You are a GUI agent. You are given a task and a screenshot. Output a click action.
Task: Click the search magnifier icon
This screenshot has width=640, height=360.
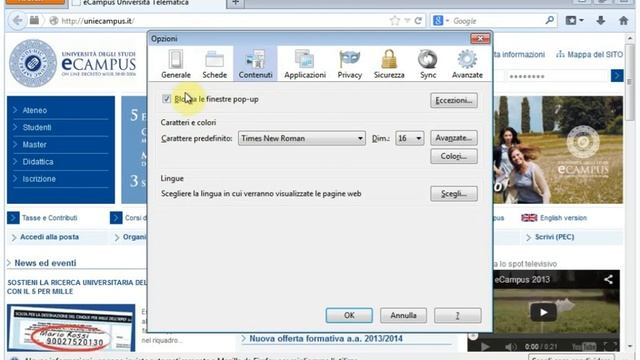[549, 20]
